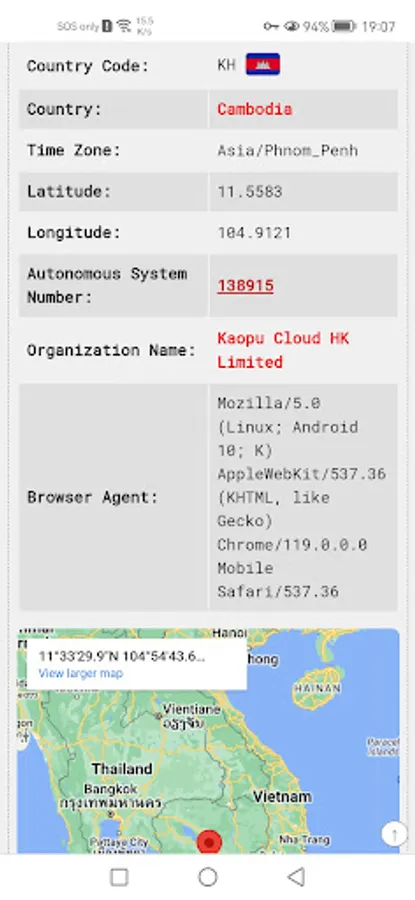The width and height of the screenshot is (415, 900).
Task: Select the KH country code text
Action: [x=226, y=65]
